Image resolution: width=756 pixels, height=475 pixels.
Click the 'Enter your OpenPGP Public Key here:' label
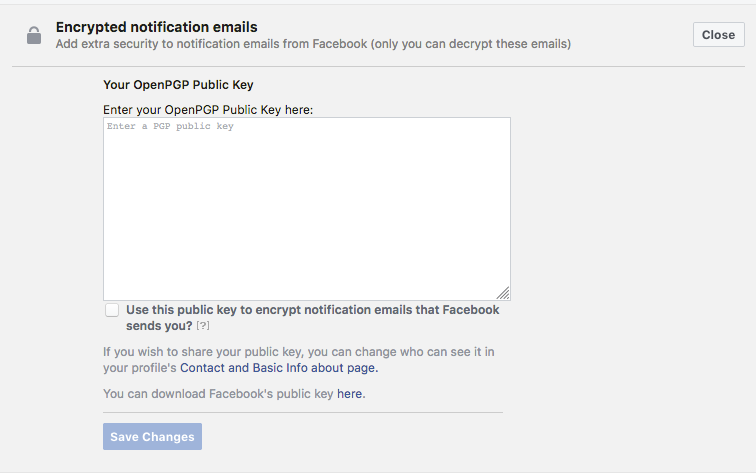coord(208,110)
